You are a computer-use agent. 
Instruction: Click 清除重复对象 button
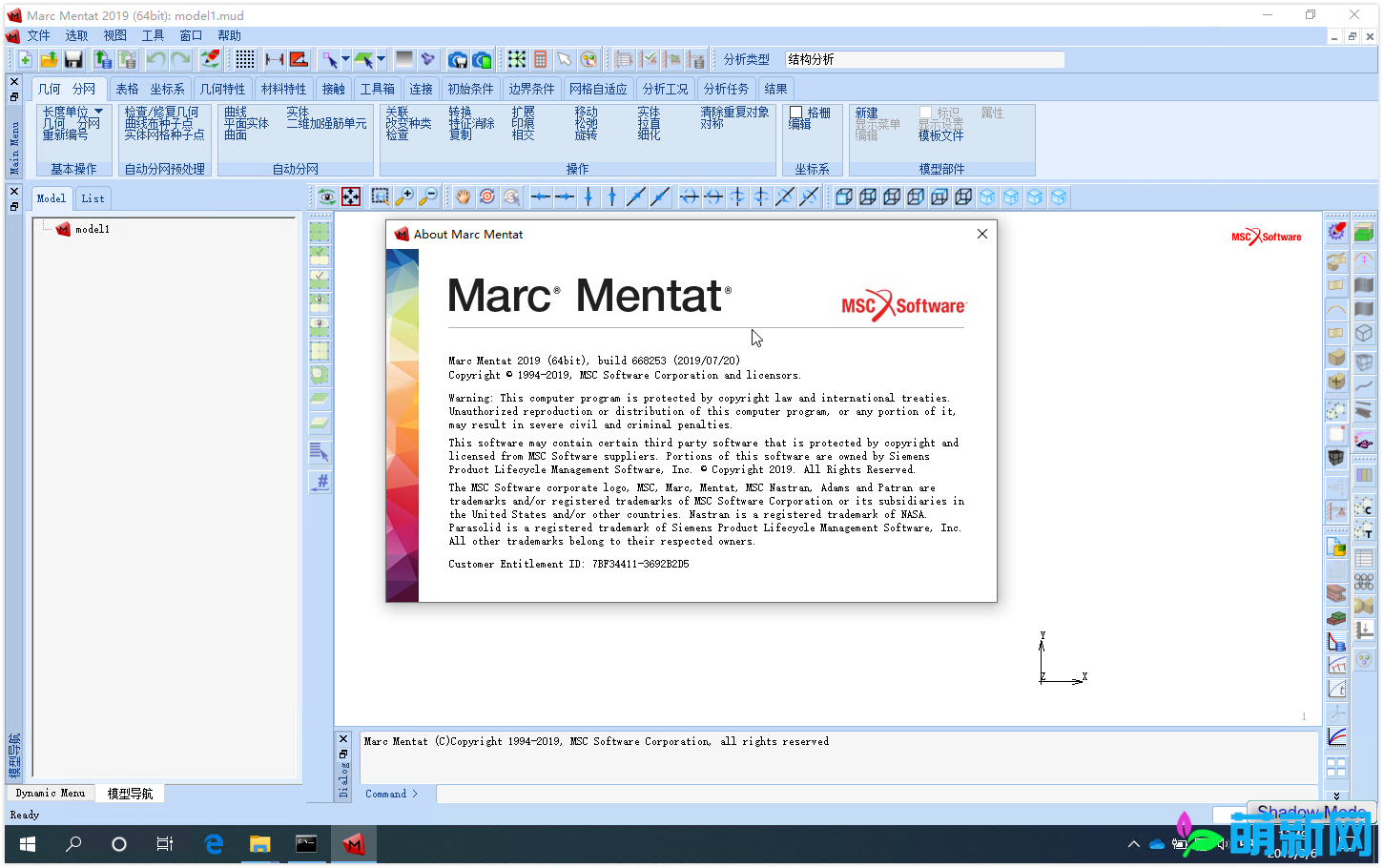point(734,113)
